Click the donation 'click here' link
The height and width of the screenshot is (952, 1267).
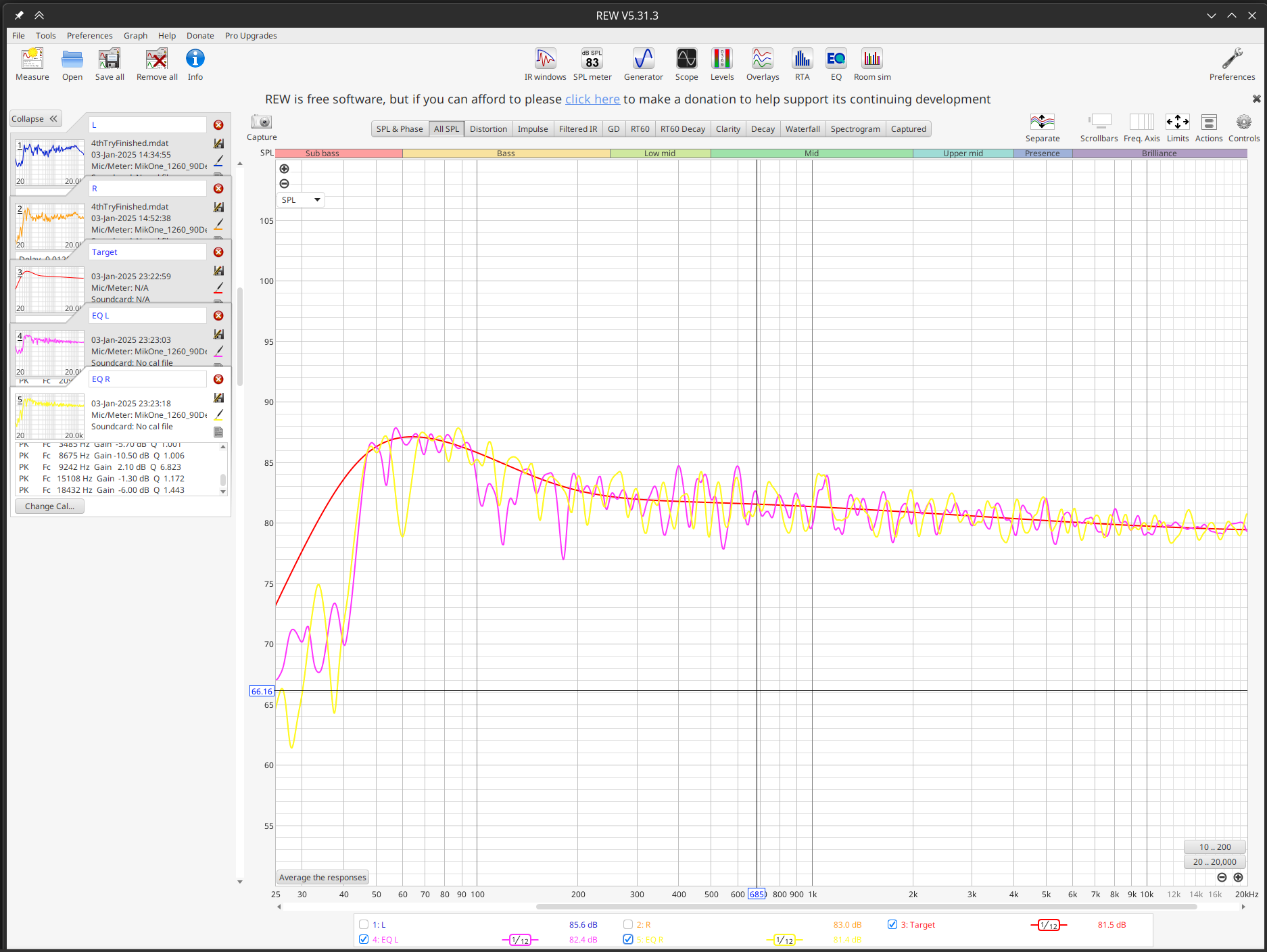click(x=592, y=99)
